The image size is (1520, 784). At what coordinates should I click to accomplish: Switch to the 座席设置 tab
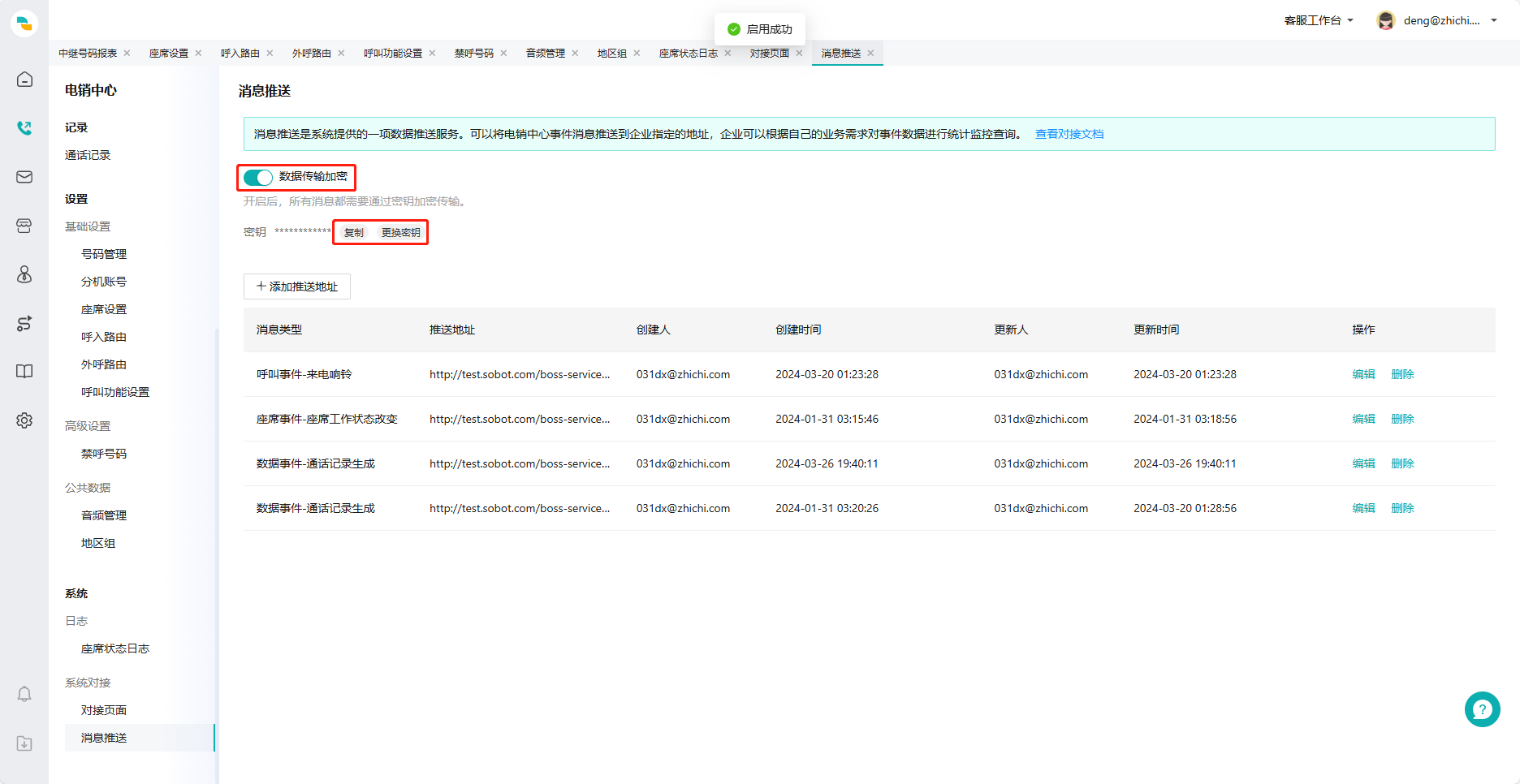tap(169, 53)
